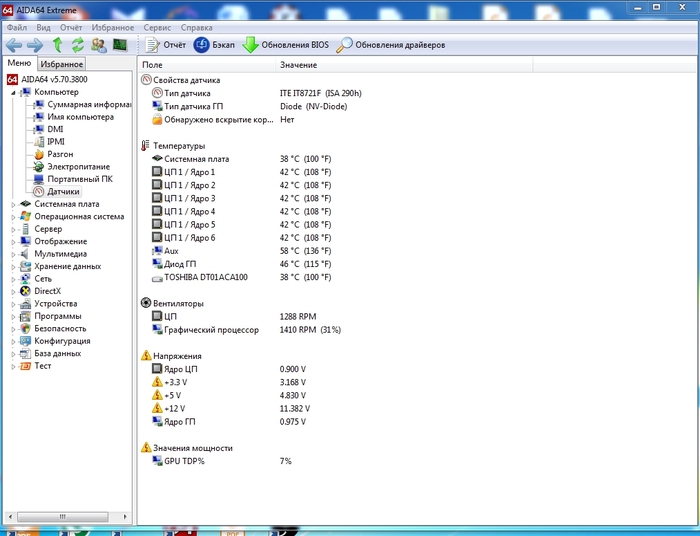Refresh the view with green circular arrows
700x536 pixels.
78,45
